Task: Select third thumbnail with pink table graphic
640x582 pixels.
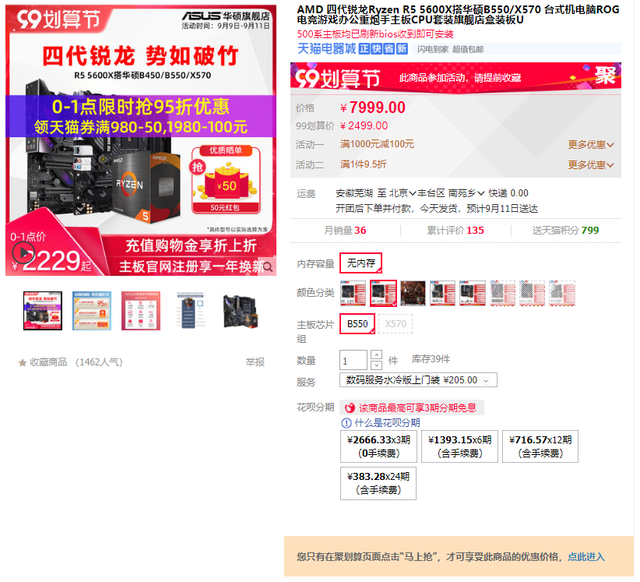Action: click(x=141, y=311)
